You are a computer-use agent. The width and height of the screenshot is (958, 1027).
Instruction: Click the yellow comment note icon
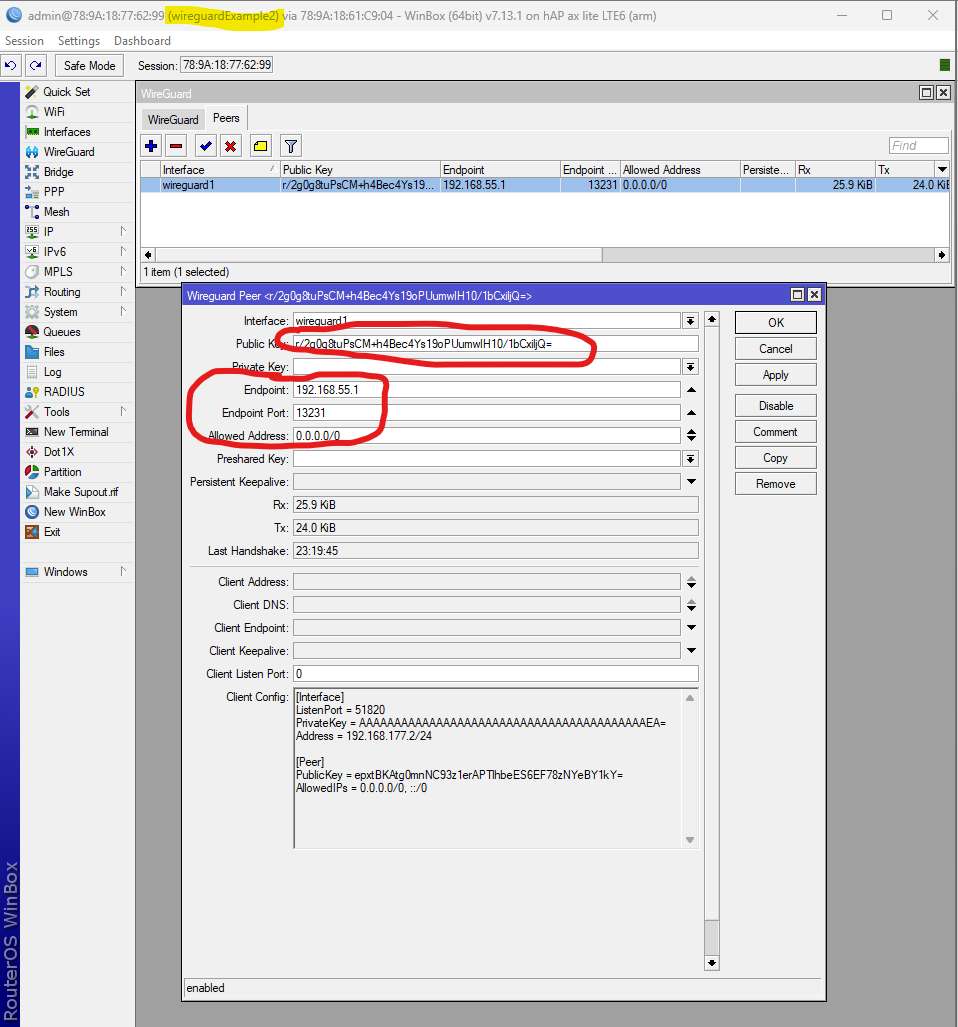point(261,146)
